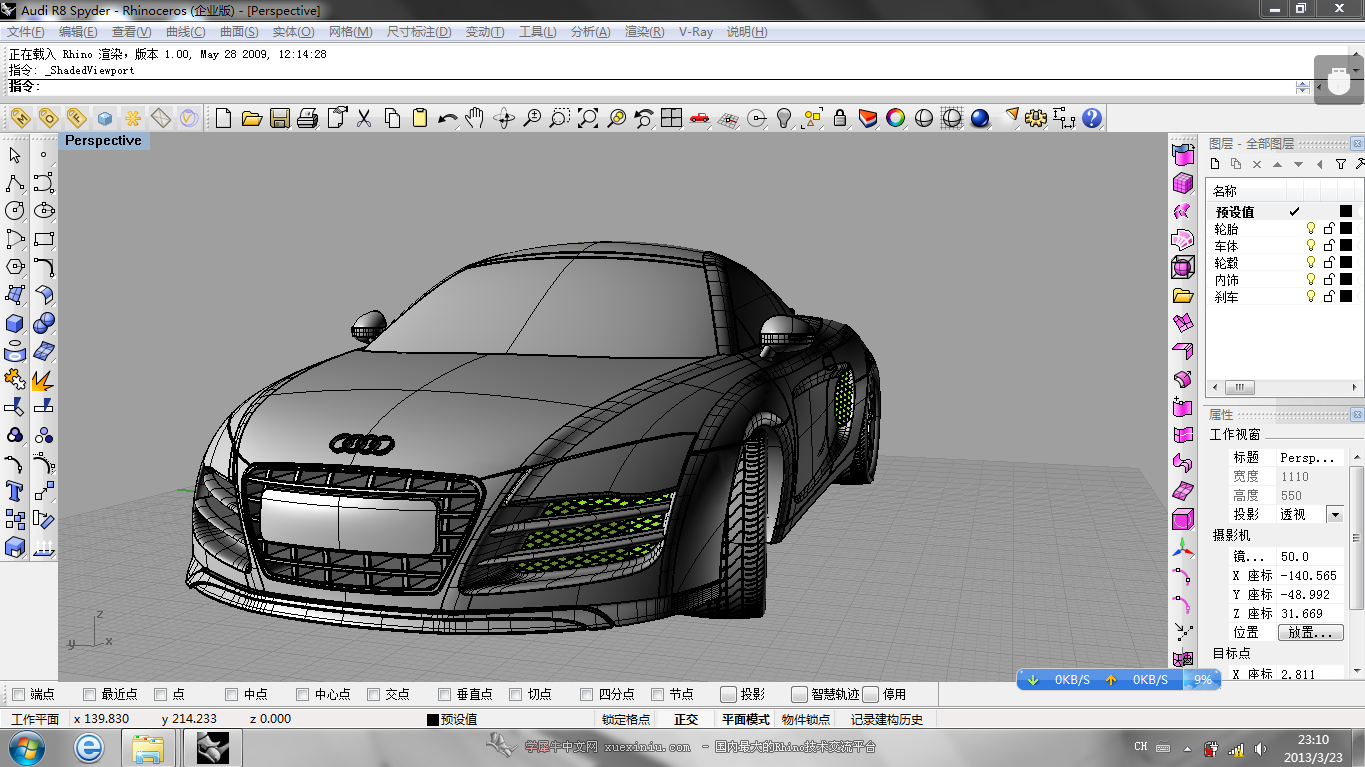1365x767 pixels.
Task: Click the black color swatch of 刹车 layer
Action: click(x=1346, y=297)
